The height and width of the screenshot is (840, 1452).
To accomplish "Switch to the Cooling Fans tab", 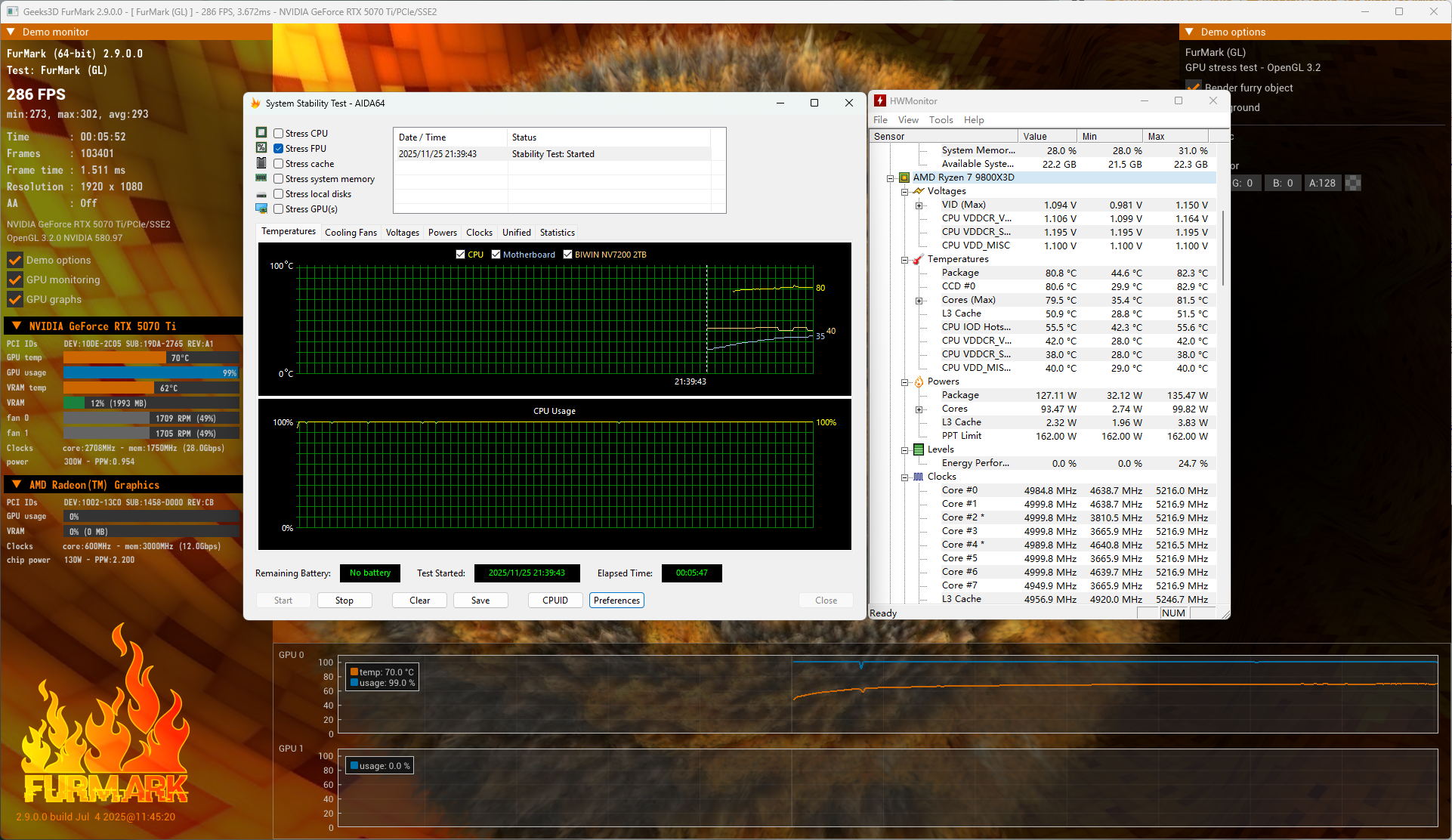I will tap(351, 233).
